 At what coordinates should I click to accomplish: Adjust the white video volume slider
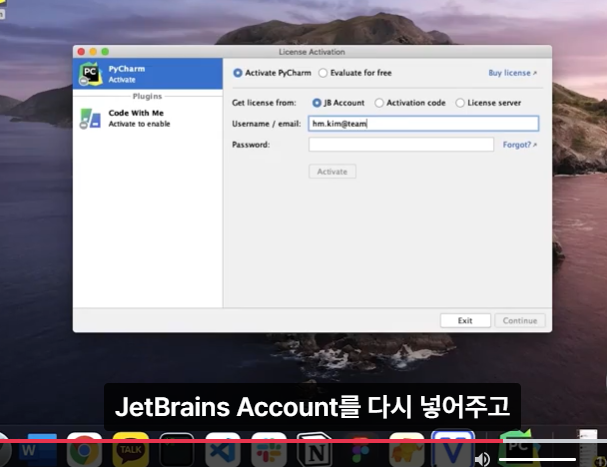tap(537, 459)
